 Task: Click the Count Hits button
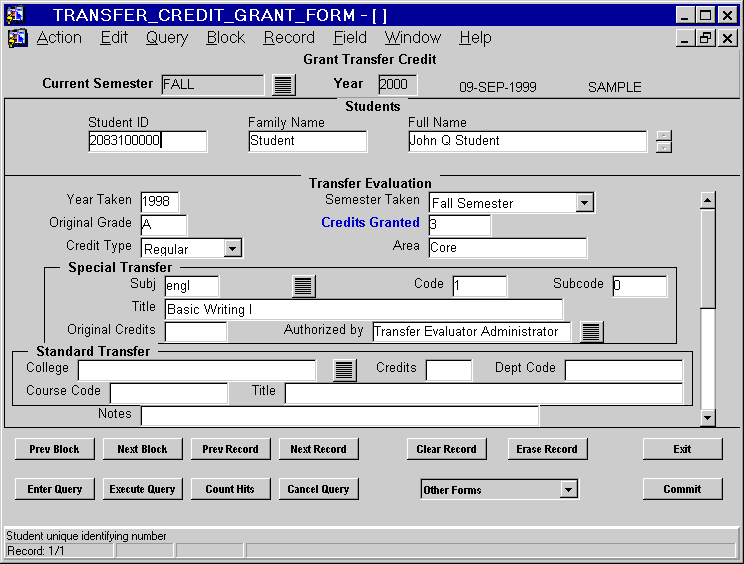pyautogui.click(x=231, y=489)
